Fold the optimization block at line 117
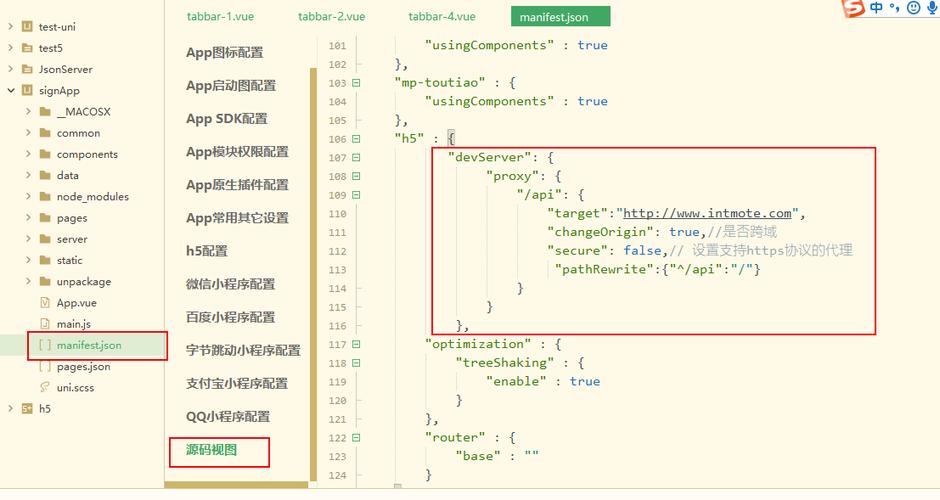 (356, 344)
